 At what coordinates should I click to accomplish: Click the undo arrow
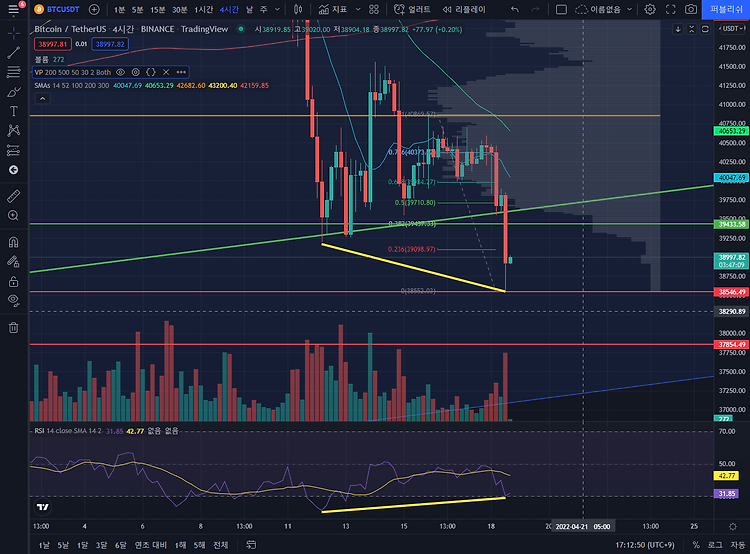[515, 9]
